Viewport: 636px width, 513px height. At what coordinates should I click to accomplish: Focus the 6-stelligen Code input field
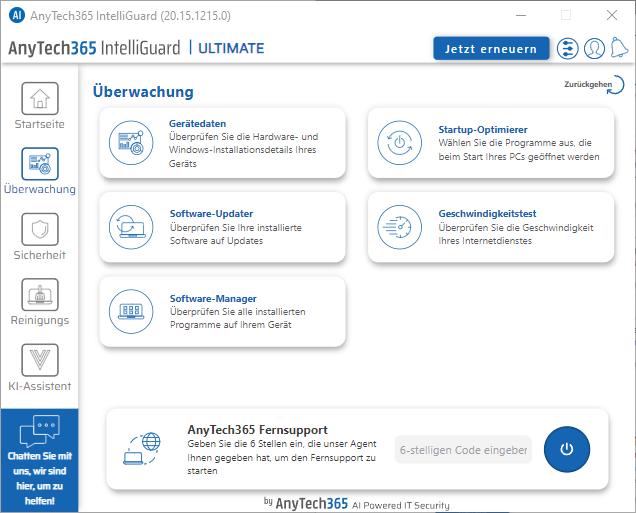[463, 450]
